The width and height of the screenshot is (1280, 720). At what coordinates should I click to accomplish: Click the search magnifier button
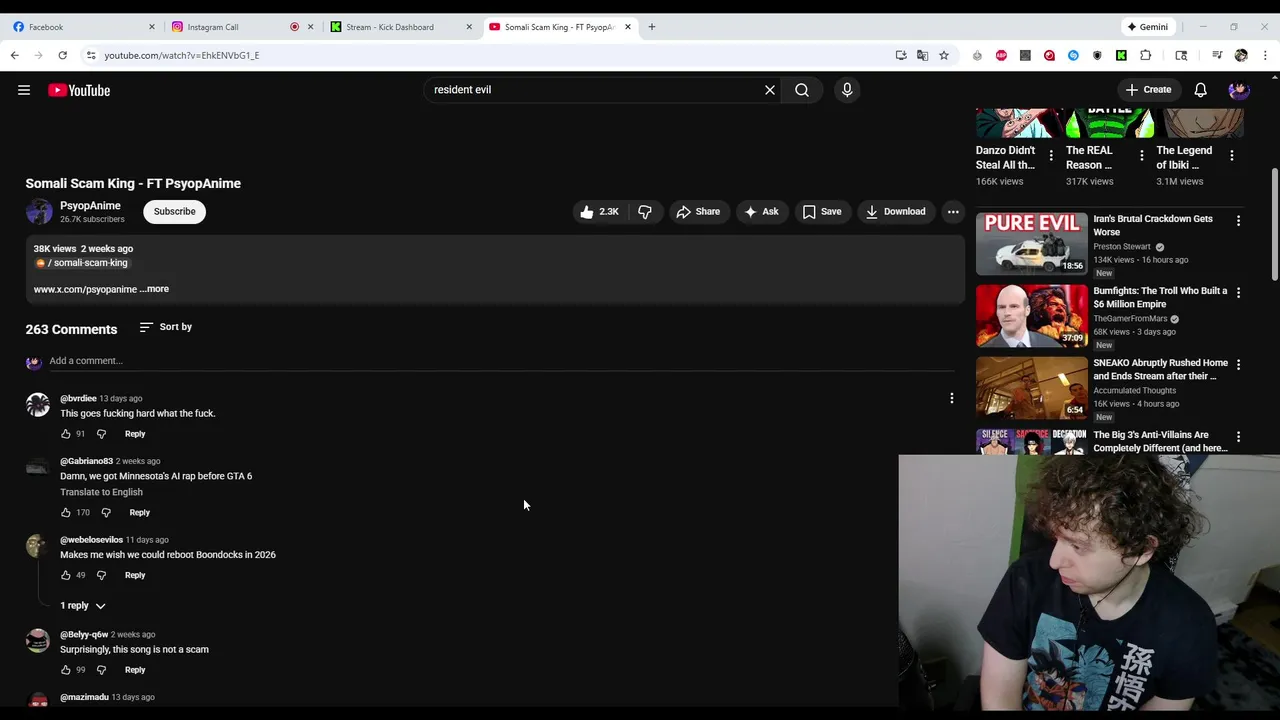pyautogui.click(x=802, y=90)
